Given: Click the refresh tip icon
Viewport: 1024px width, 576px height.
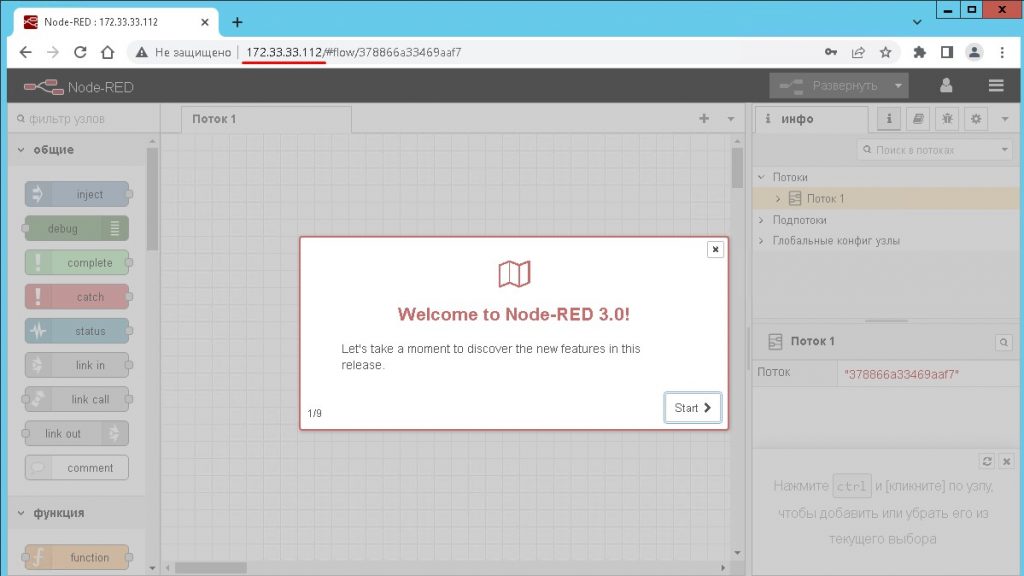Looking at the screenshot, I should [x=987, y=461].
